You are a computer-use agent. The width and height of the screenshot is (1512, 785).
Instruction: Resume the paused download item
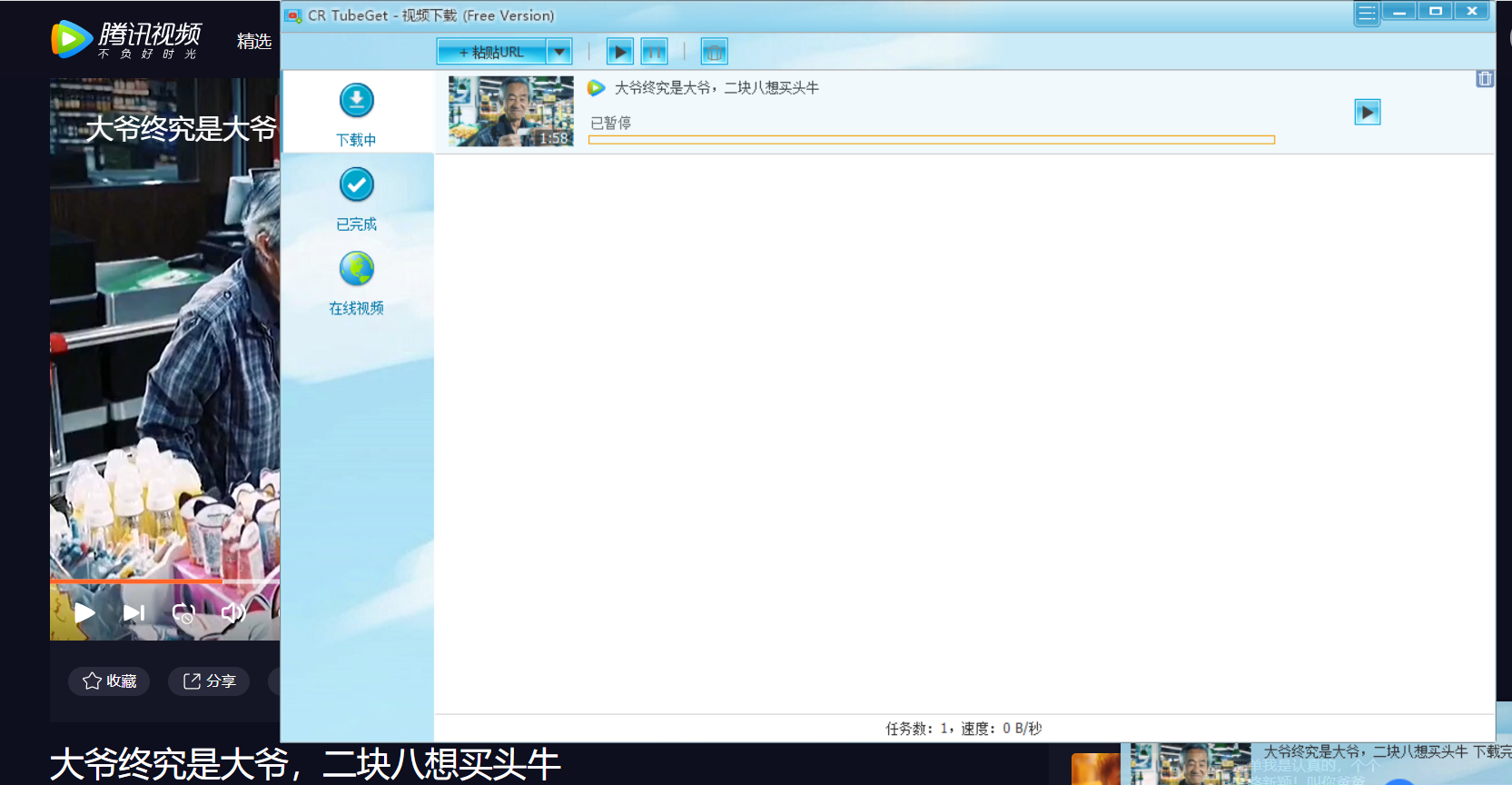click(x=1367, y=112)
